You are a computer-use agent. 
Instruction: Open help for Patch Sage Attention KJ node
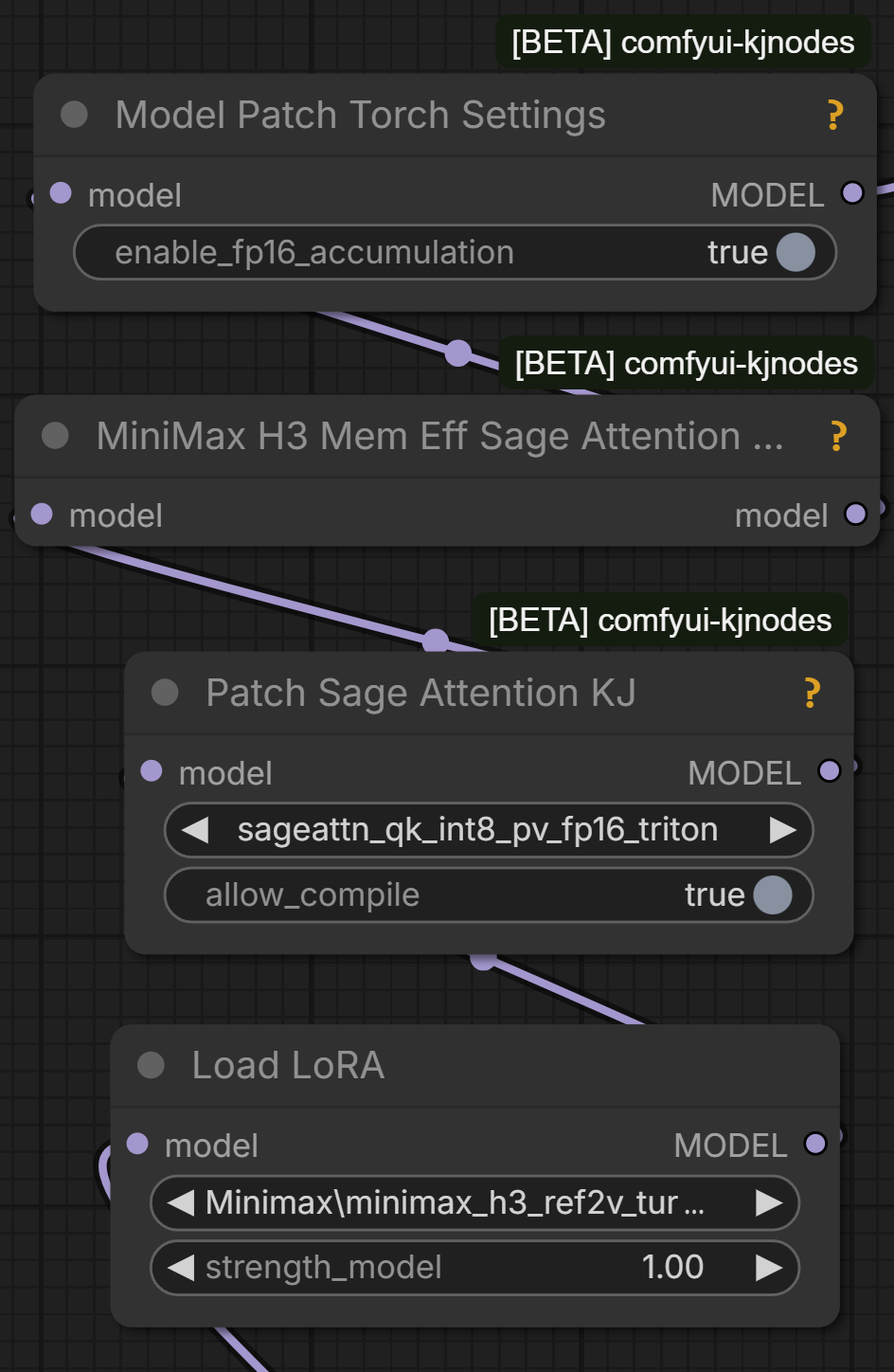coord(812,694)
